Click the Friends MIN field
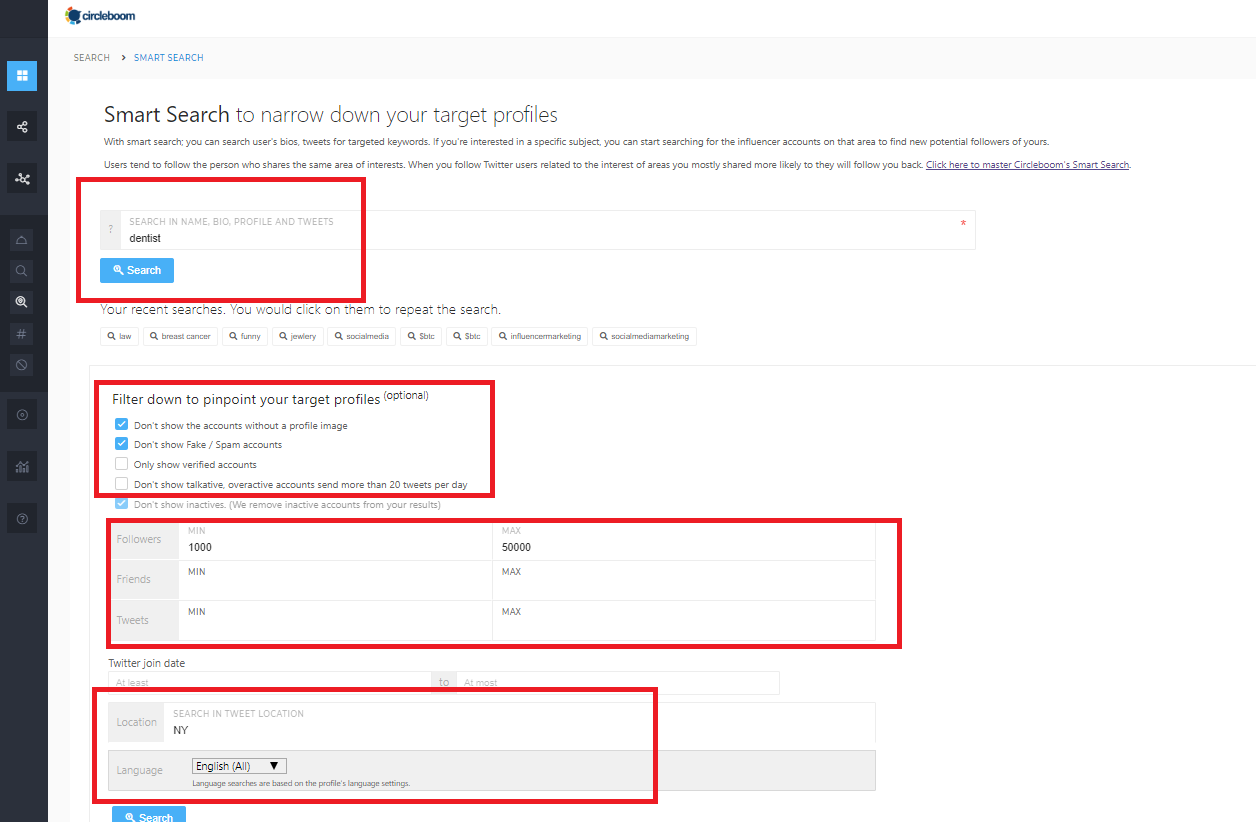This screenshot has width=1256, height=822. [336, 580]
